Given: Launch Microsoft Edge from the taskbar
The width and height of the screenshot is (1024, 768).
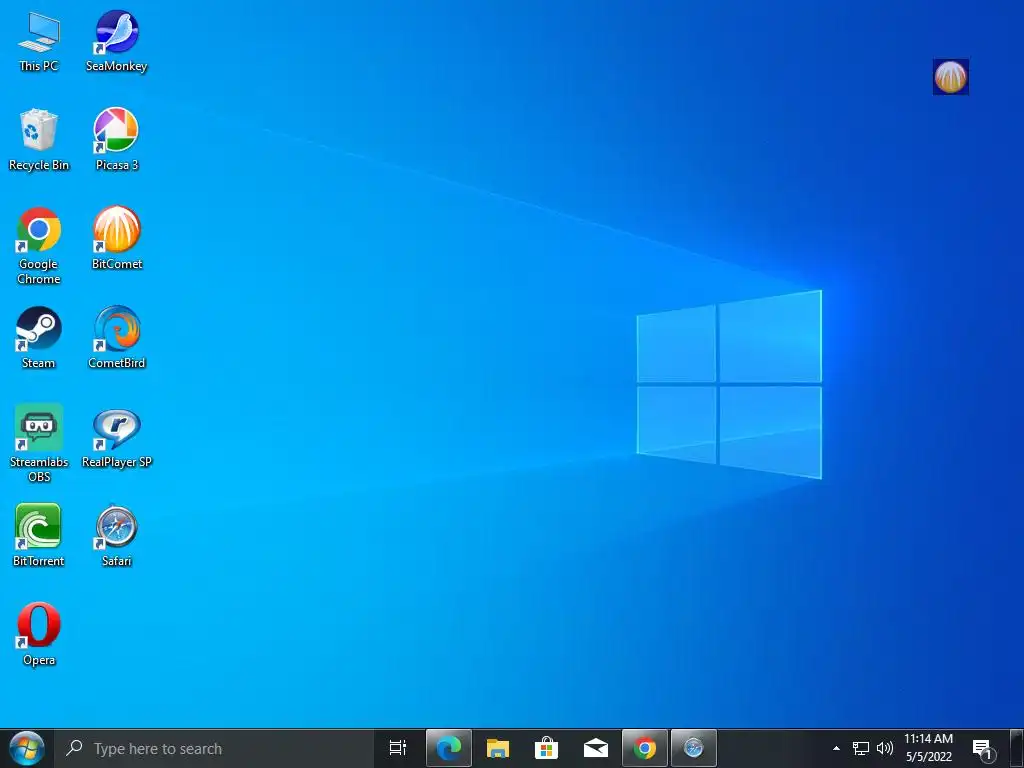Looking at the screenshot, I should tap(449, 748).
